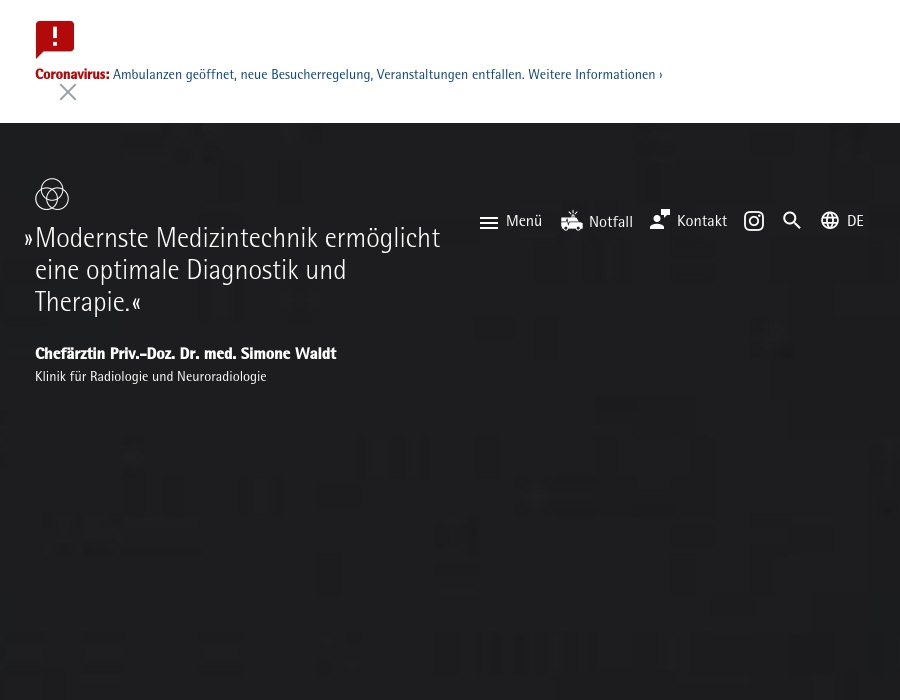Open 'Klinik für Radiologie und Neuroradiologie'
The image size is (900, 700).
click(151, 377)
